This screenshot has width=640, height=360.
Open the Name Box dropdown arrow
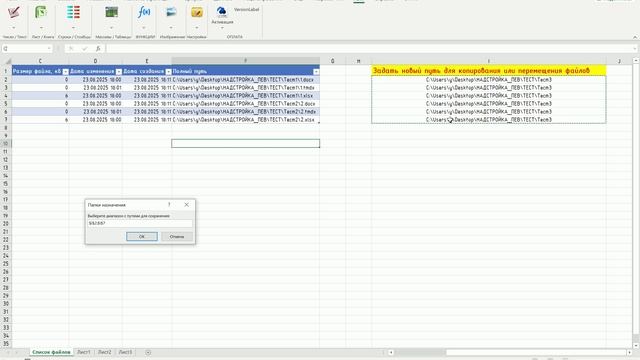[49, 49]
